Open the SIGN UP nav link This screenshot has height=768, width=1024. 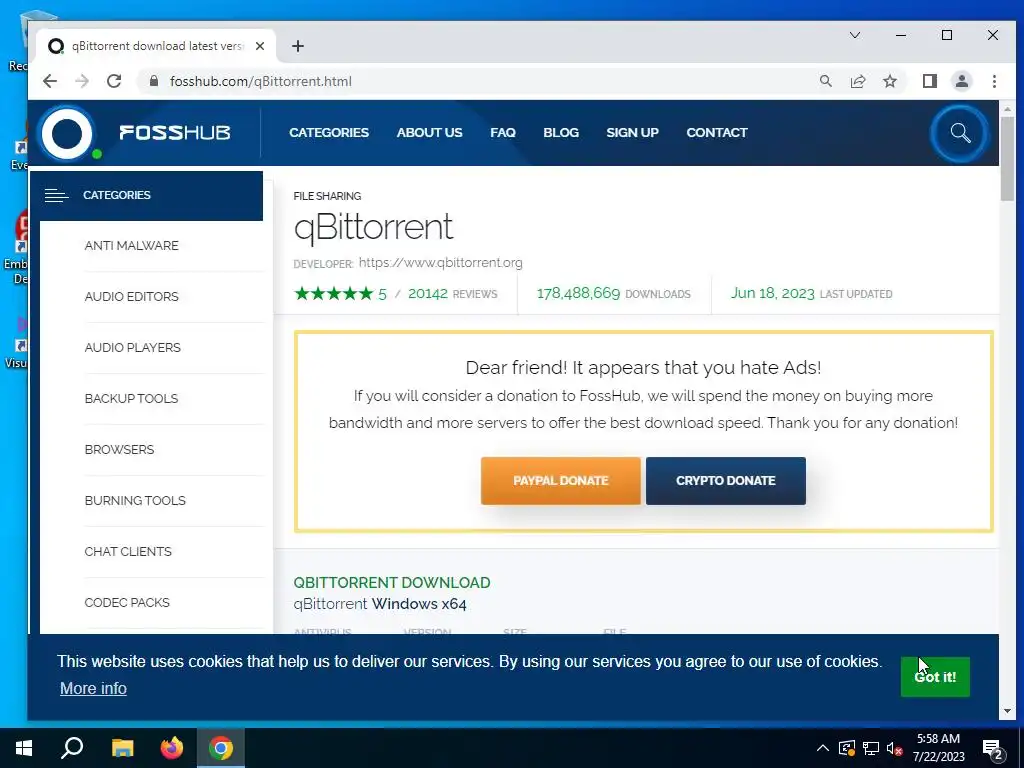pyautogui.click(x=632, y=133)
